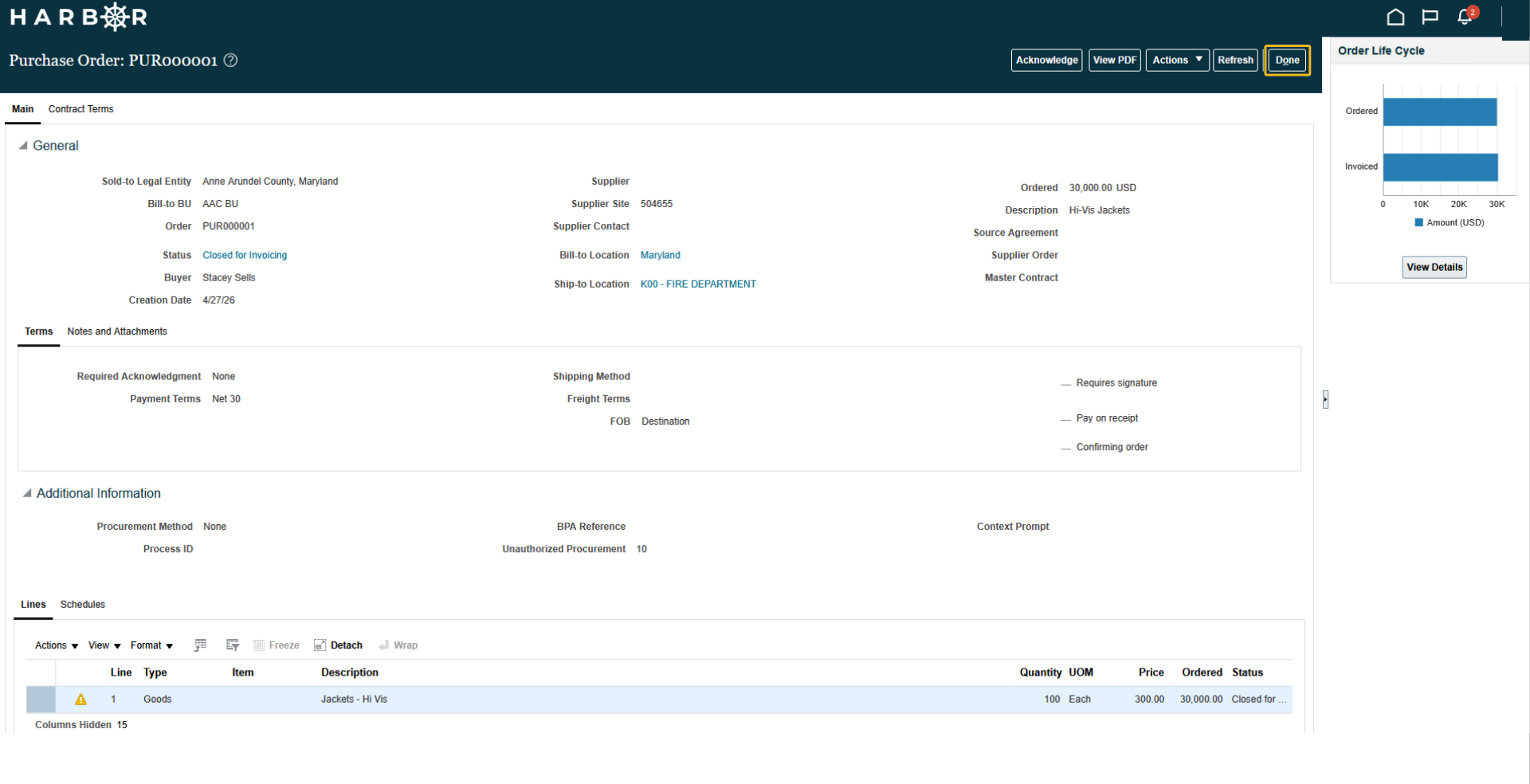
Task: Open the Home icon in header
Action: pos(1395,17)
